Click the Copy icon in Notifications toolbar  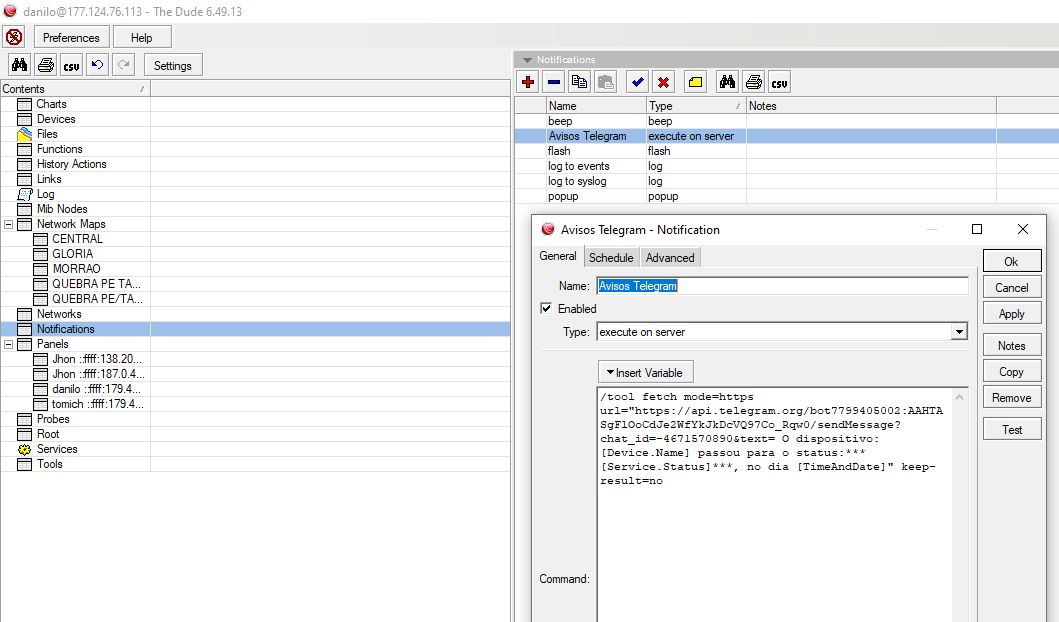coord(579,82)
